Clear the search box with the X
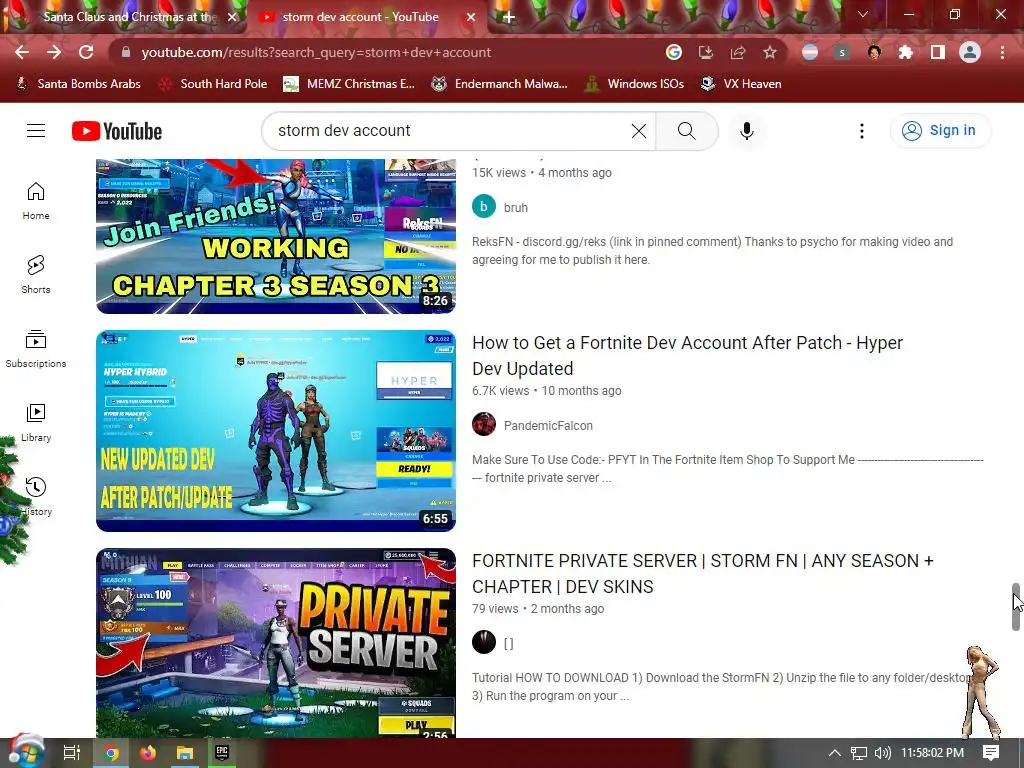Viewport: 1024px width, 768px height. [x=639, y=131]
